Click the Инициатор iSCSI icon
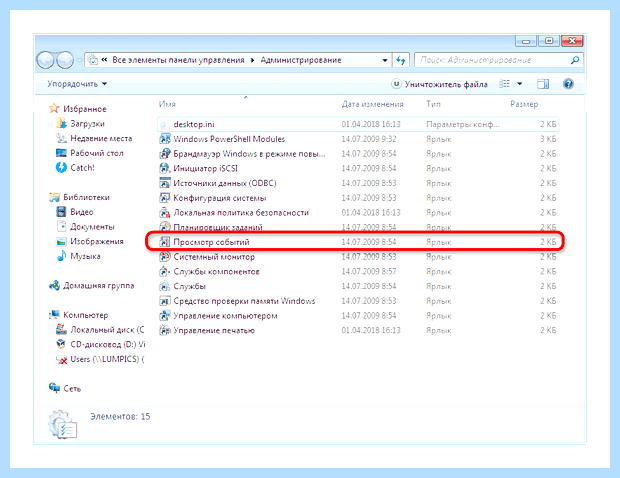620x478 pixels. tap(164, 168)
